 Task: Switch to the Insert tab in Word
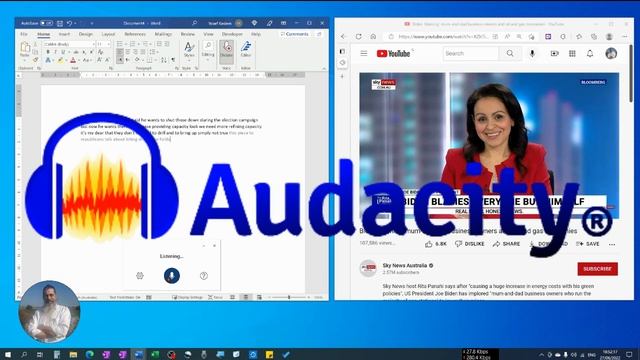pos(64,34)
